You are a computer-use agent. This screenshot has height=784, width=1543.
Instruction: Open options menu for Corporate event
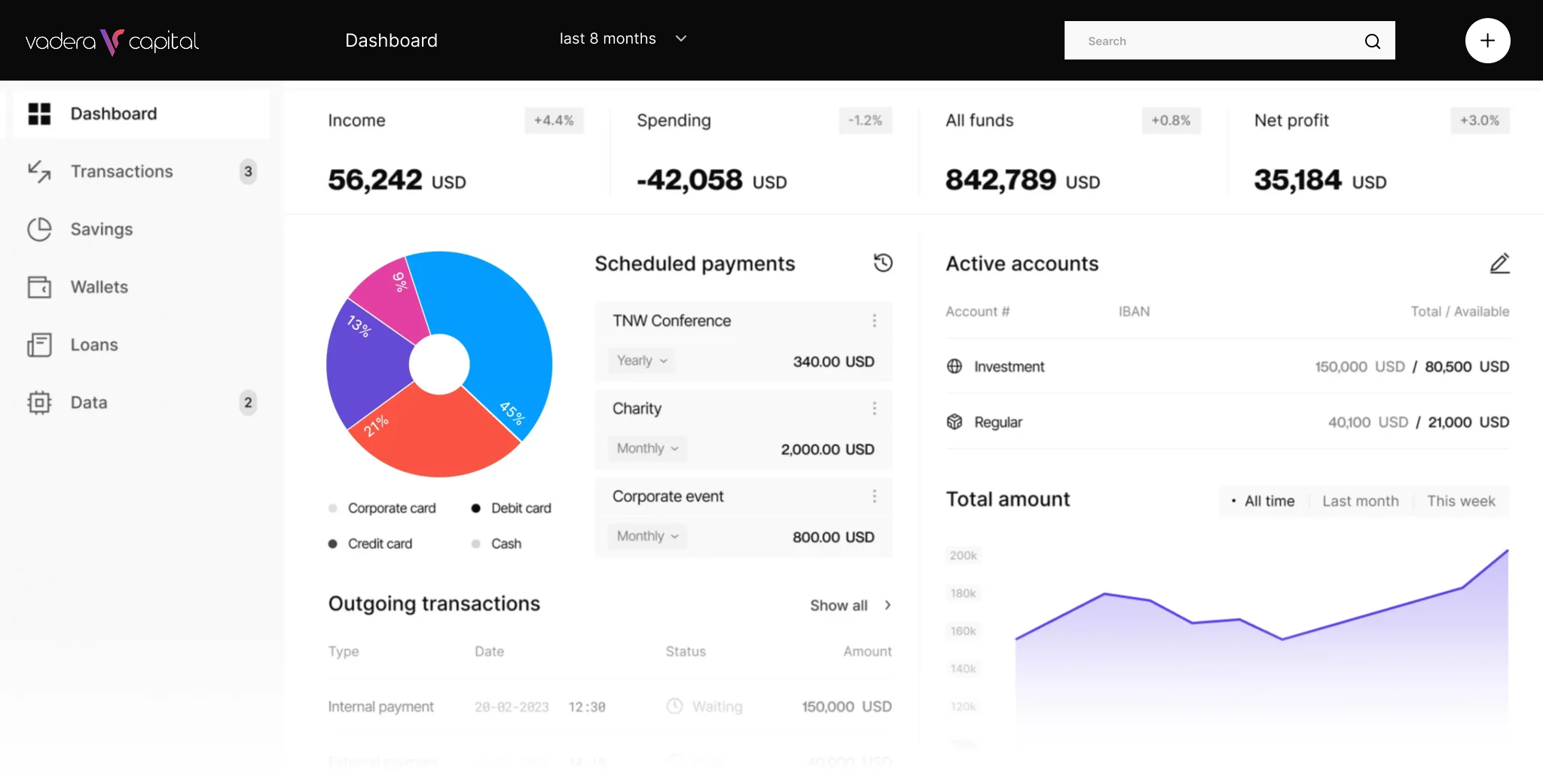(874, 496)
